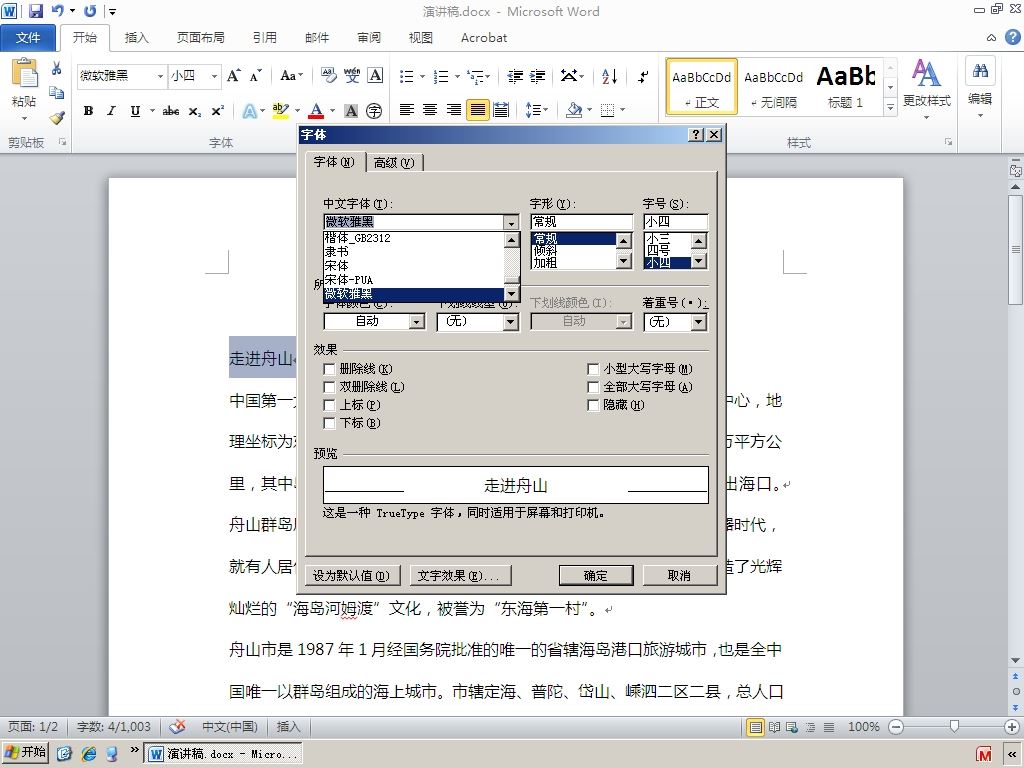The width and height of the screenshot is (1024, 768).
Task: Open the 着重号 emphasis mark dropdown
Action: (x=699, y=321)
